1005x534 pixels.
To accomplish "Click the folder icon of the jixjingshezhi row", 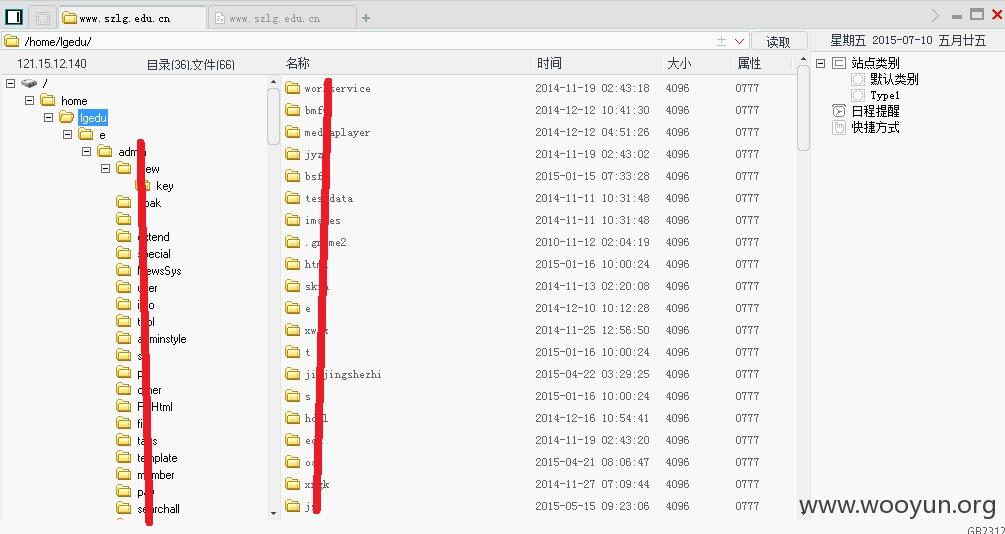I will coord(293,374).
